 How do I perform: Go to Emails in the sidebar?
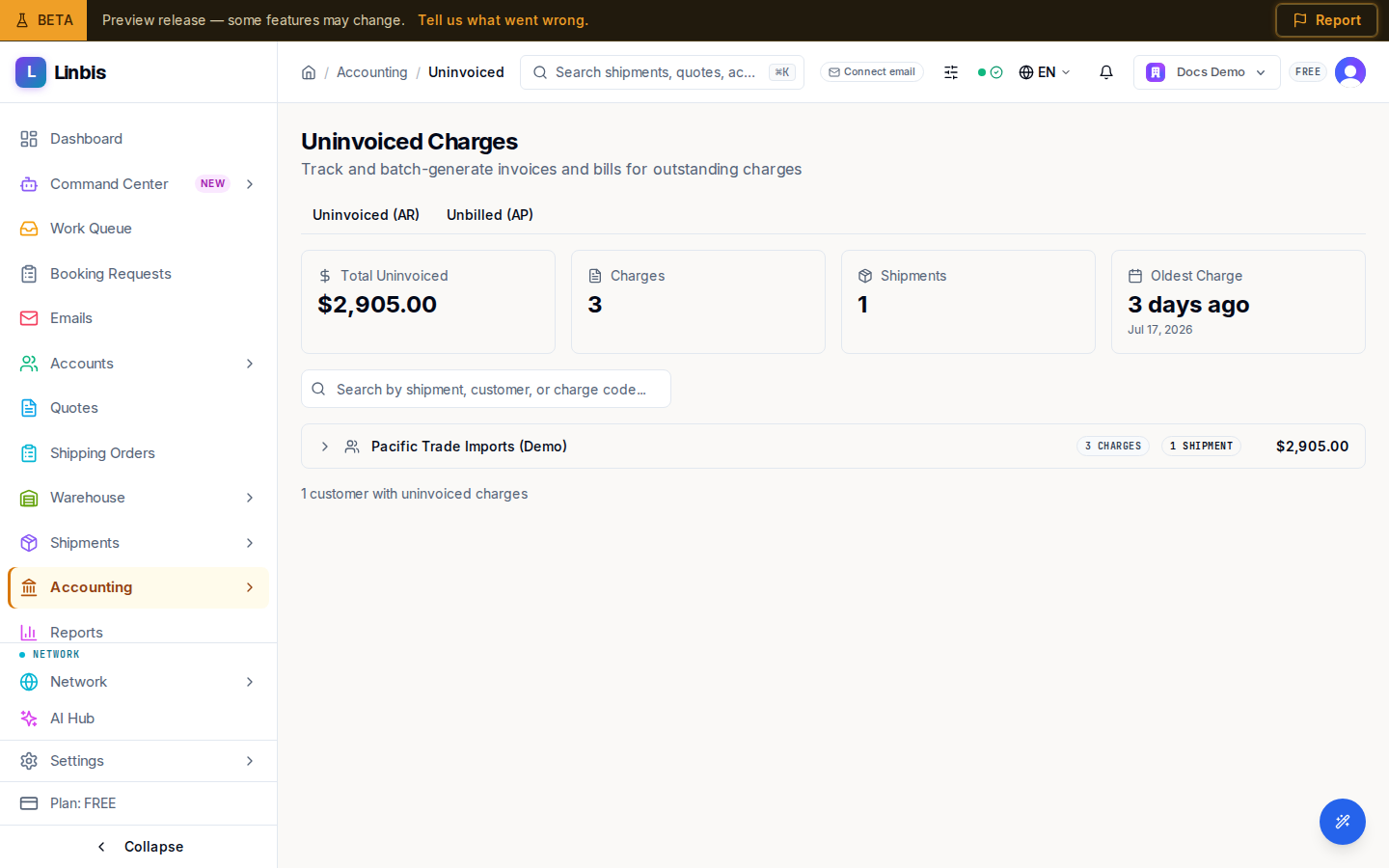click(138, 318)
